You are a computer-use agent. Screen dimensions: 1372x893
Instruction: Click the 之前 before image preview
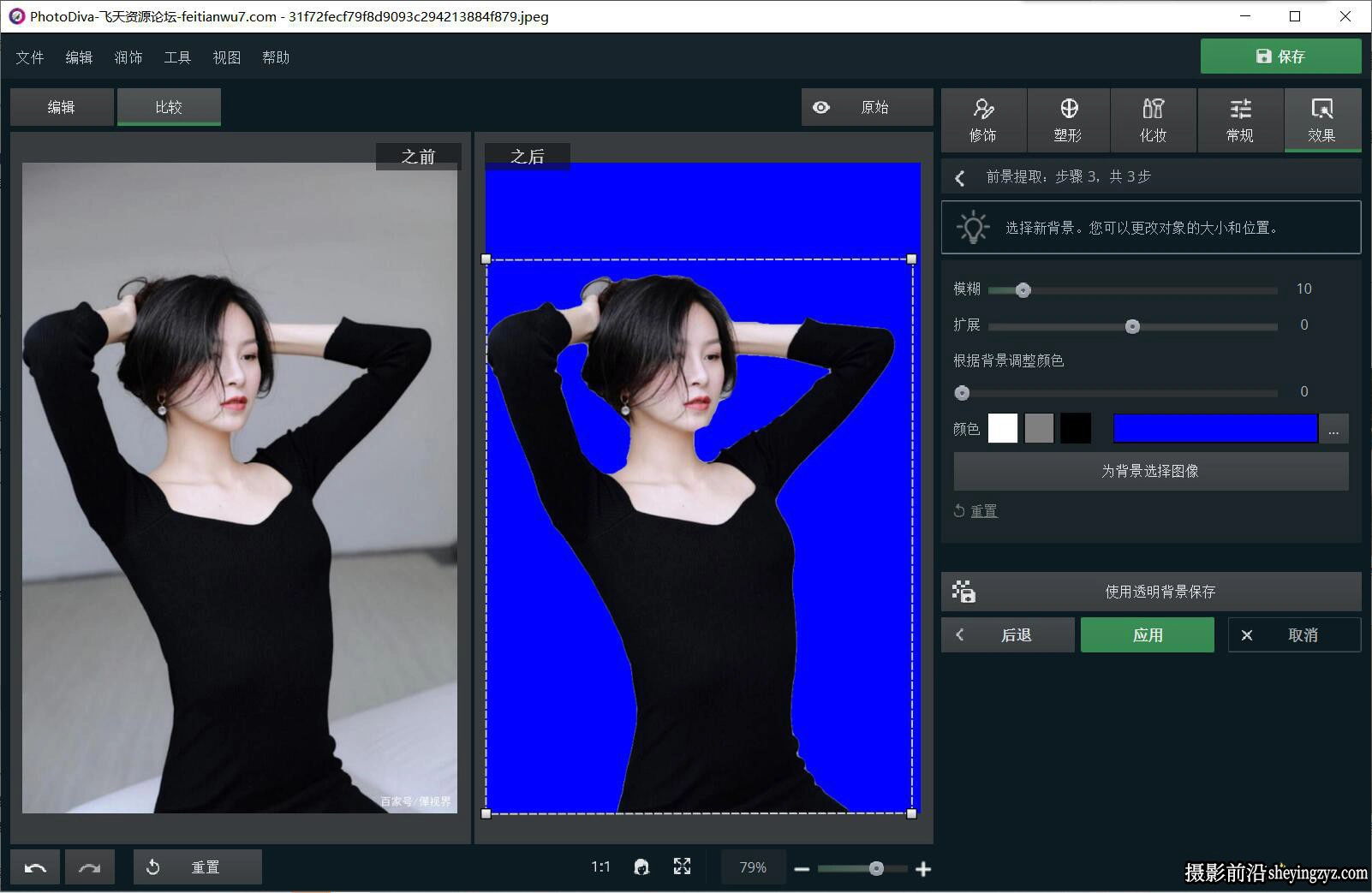[x=240, y=488]
